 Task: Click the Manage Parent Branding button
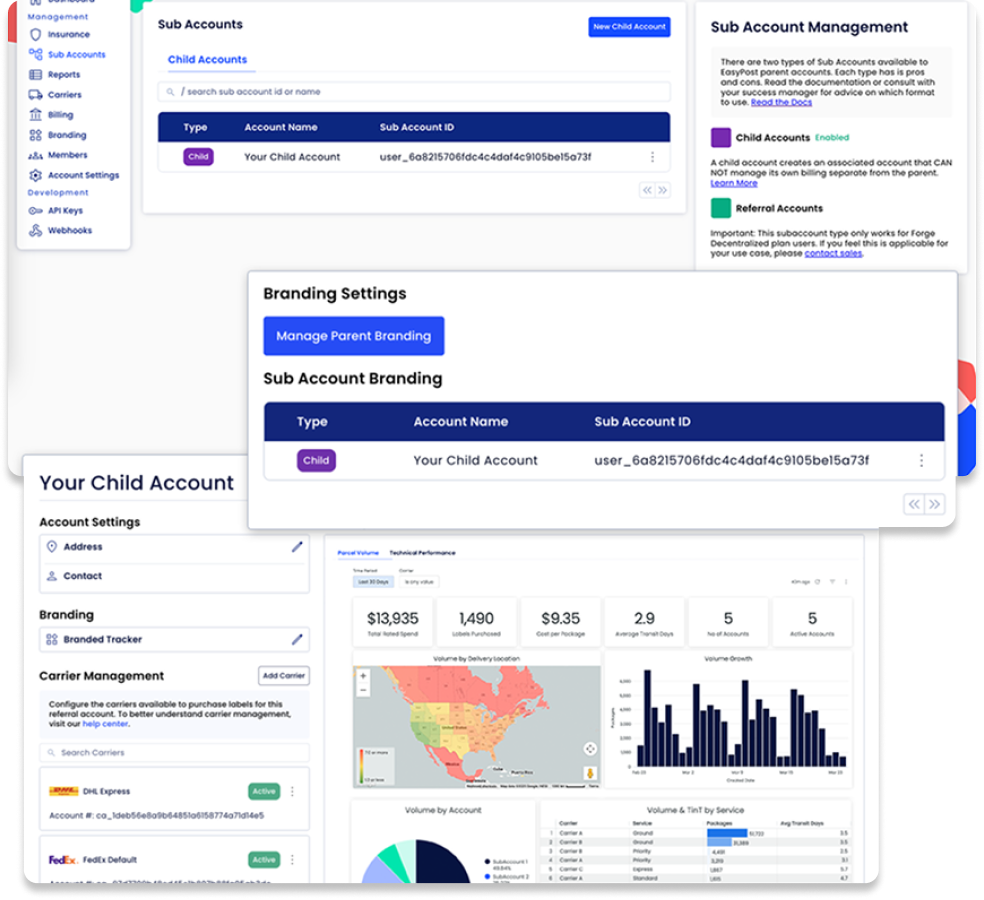(353, 336)
